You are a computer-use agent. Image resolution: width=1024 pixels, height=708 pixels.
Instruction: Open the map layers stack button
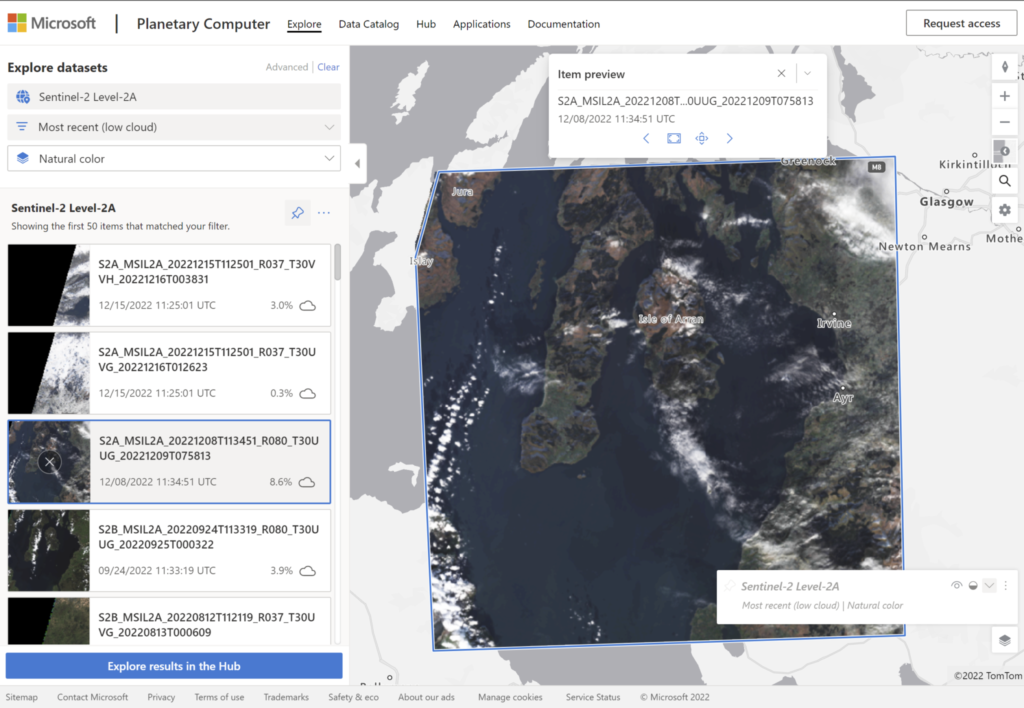(1005, 640)
